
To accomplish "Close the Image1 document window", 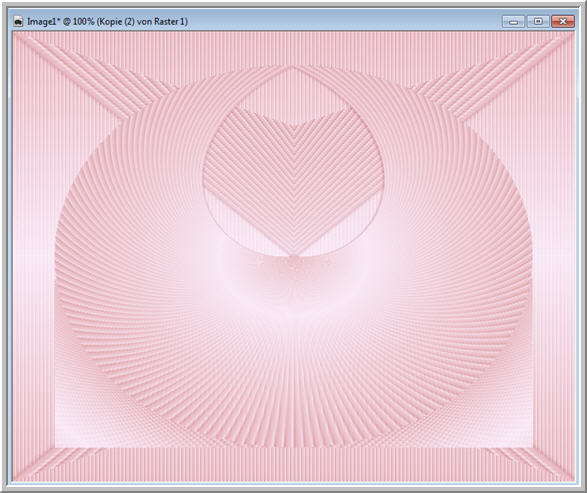I will [563, 21].
